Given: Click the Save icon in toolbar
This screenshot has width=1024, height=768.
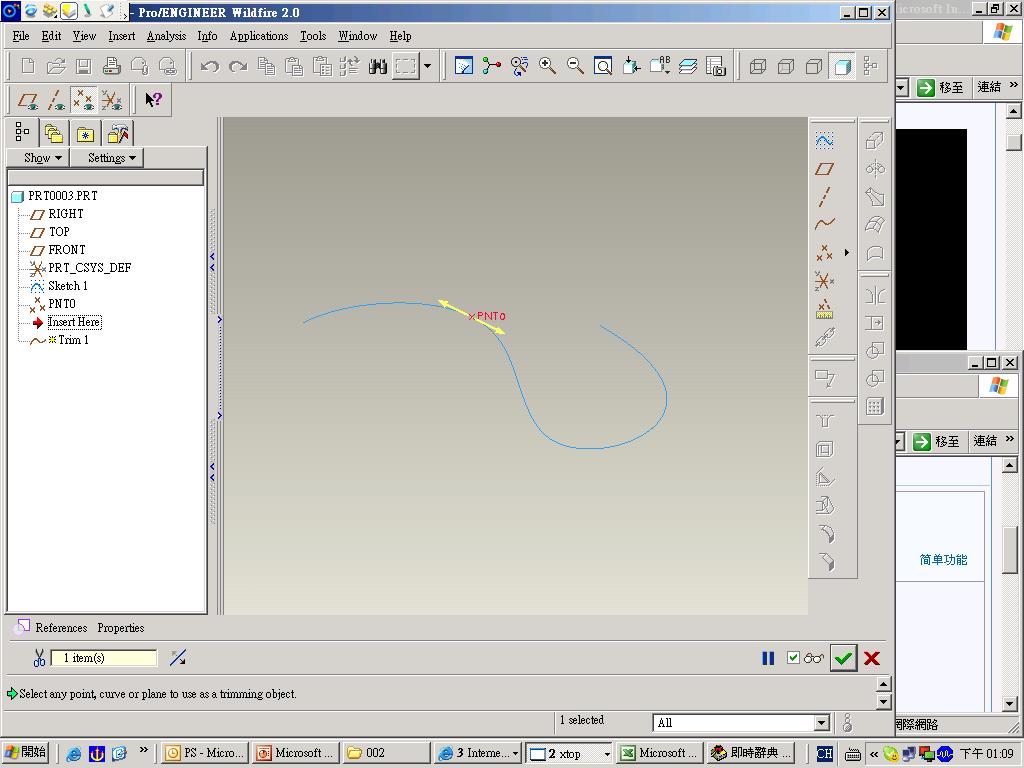Looking at the screenshot, I should [84, 66].
